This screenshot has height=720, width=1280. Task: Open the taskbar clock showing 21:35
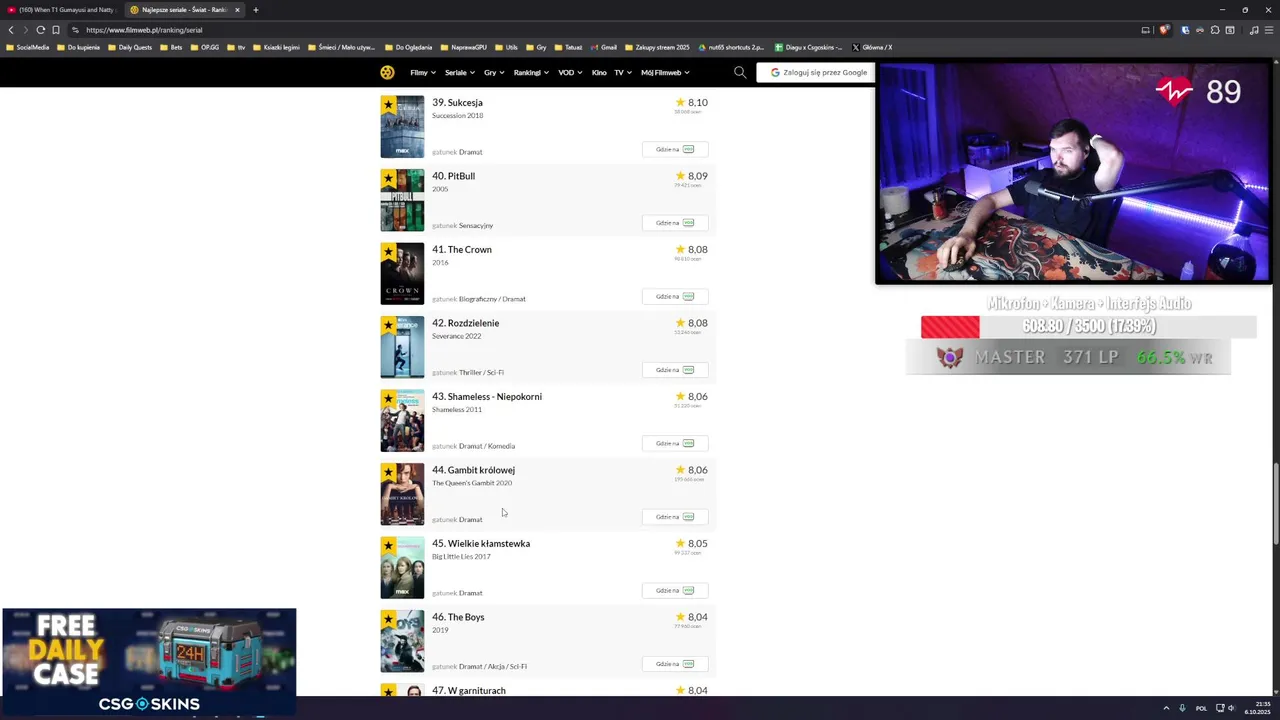coord(1257,708)
